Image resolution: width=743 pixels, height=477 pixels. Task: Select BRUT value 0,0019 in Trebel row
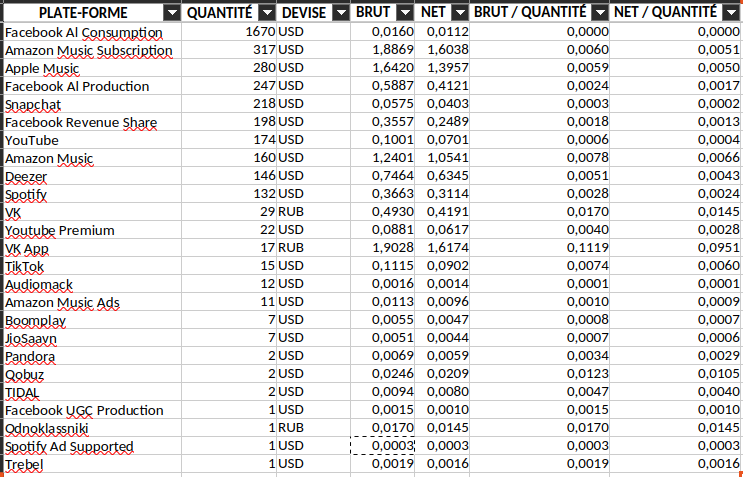coord(382,464)
